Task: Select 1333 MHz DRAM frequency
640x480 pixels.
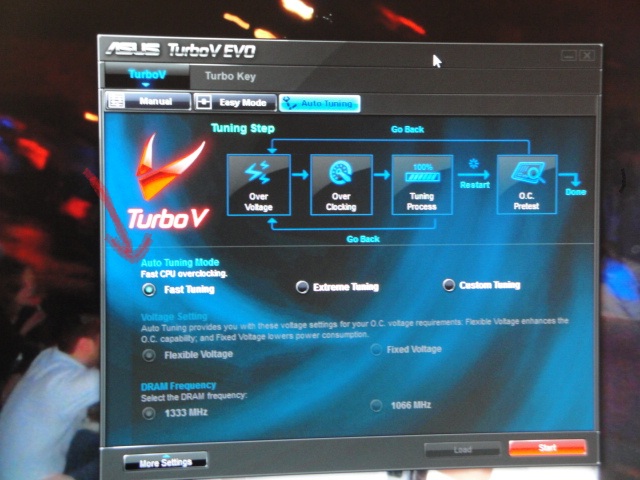Action: (x=149, y=413)
